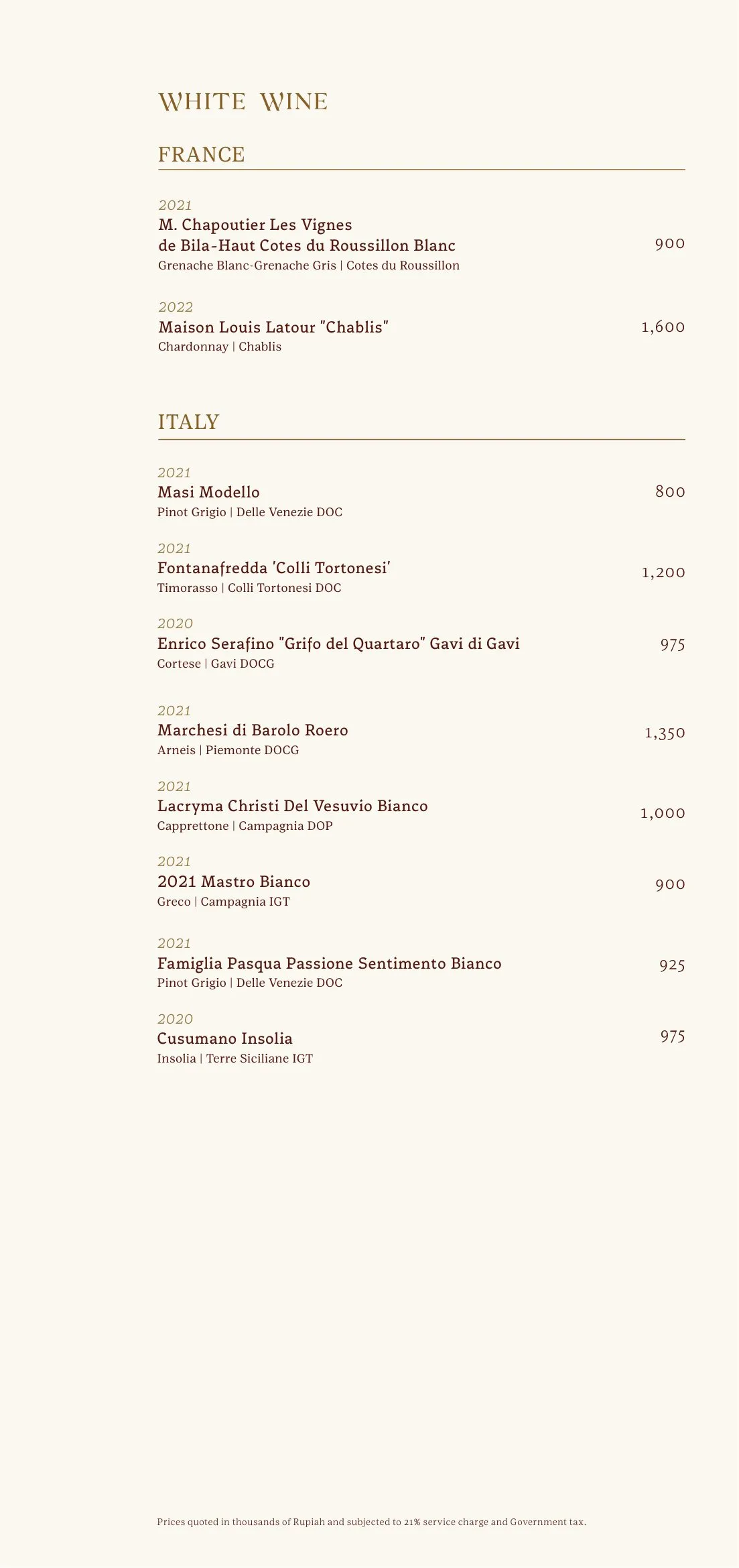Open the Maison Louis Latour "Chablis" entry
The width and height of the screenshot is (739, 1568).
coord(273,327)
